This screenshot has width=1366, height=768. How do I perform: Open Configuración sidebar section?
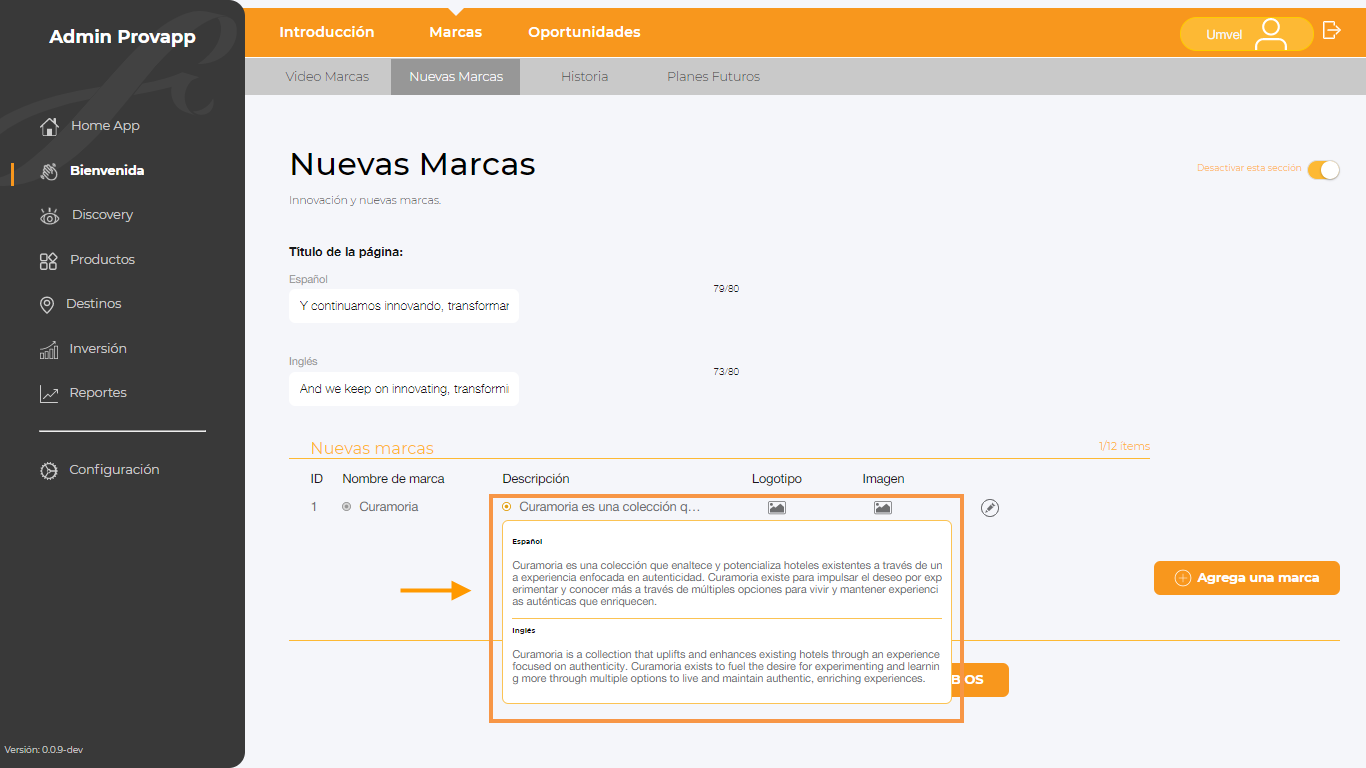click(x=114, y=470)
